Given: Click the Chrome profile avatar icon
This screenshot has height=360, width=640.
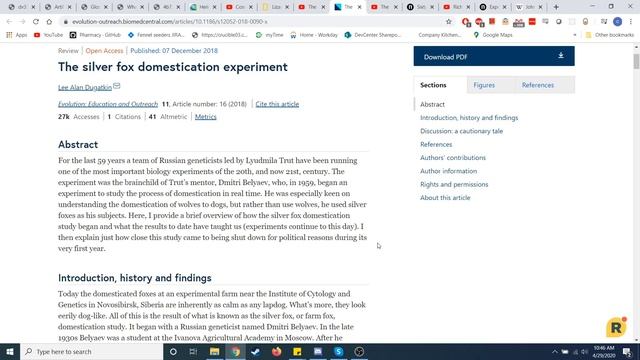Looking at the screenshot, I should point(618,22).
